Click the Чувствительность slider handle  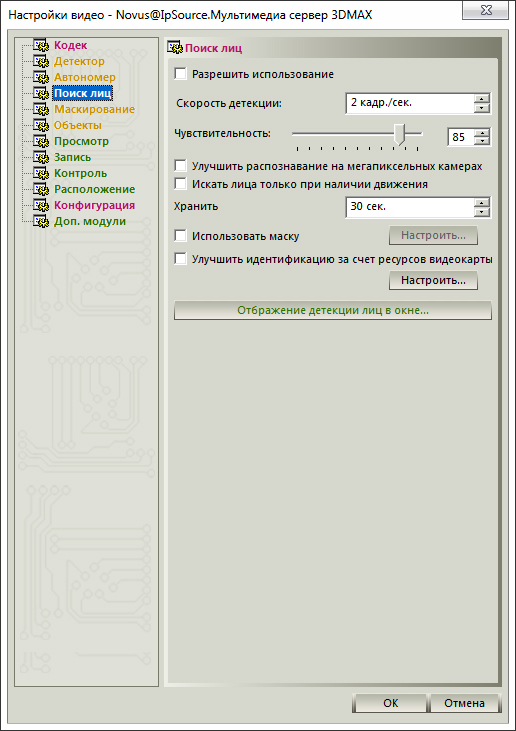click(x=399, y=135)
